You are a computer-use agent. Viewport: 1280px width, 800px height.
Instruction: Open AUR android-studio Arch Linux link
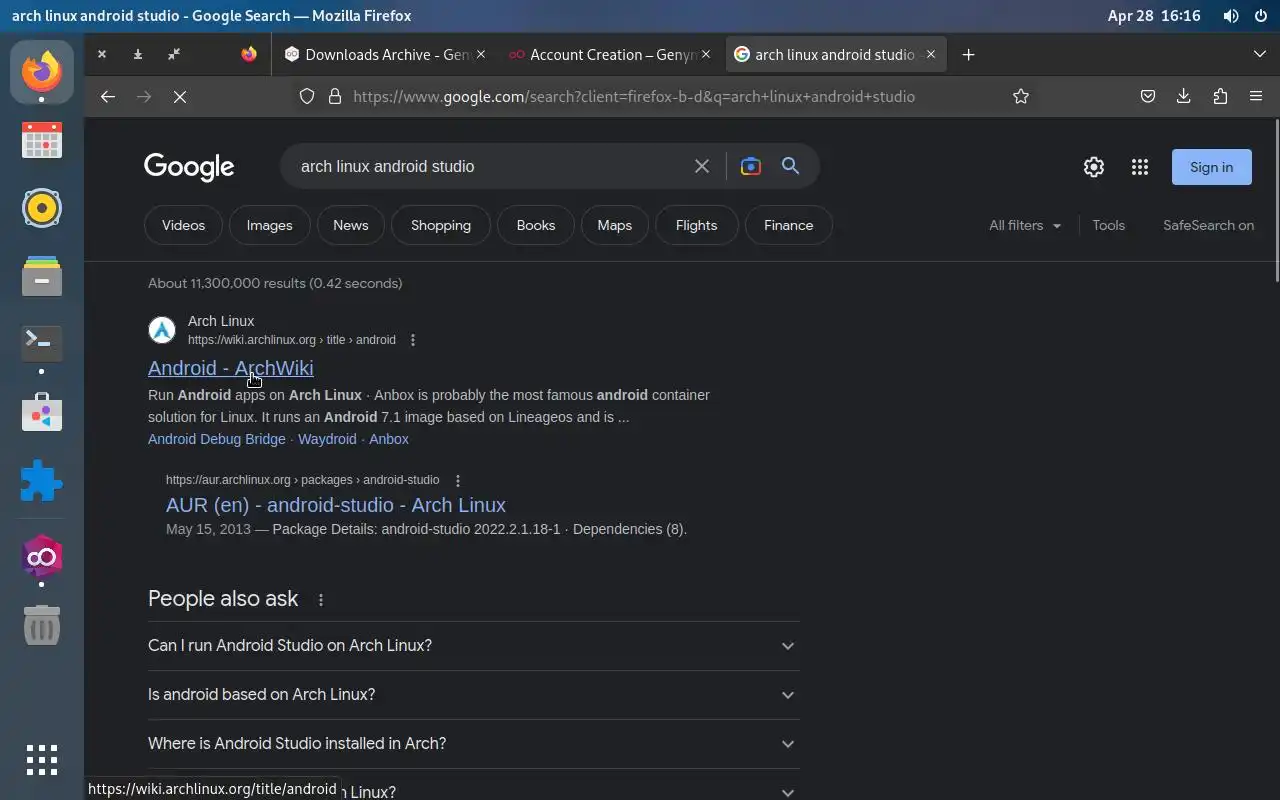coord(336,505)
